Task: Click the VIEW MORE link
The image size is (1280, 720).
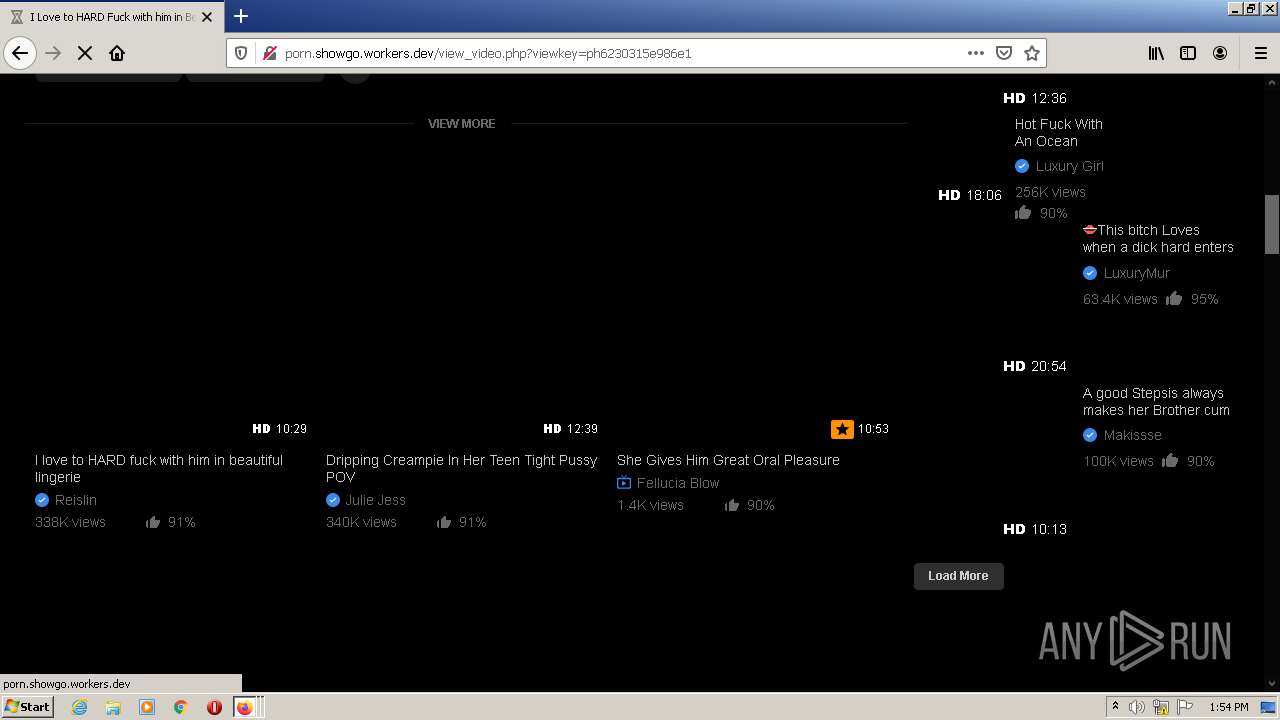Action: click(461, 123)
